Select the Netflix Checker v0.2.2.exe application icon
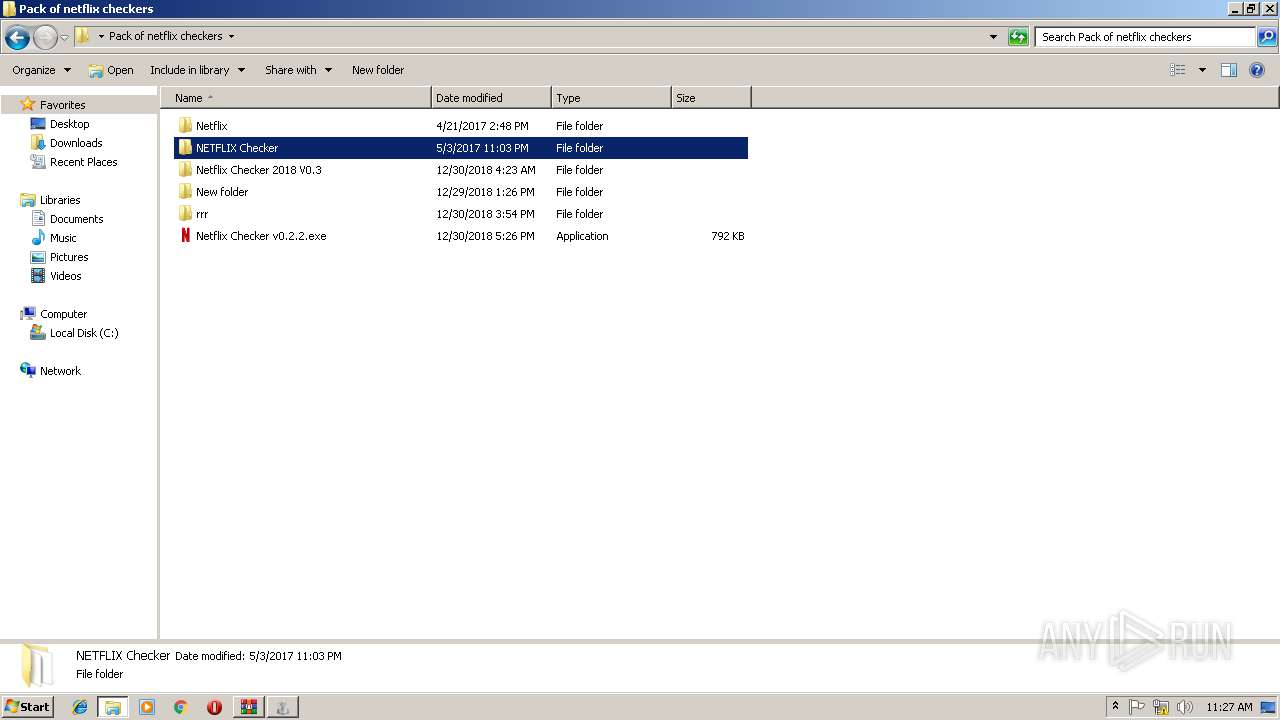1280x720 pixels. (185, 236)
